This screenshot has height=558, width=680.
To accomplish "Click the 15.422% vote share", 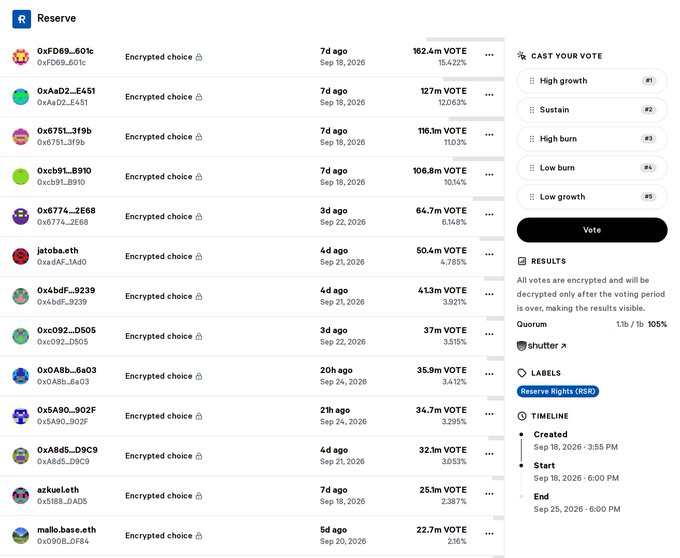I will [452, 62].
